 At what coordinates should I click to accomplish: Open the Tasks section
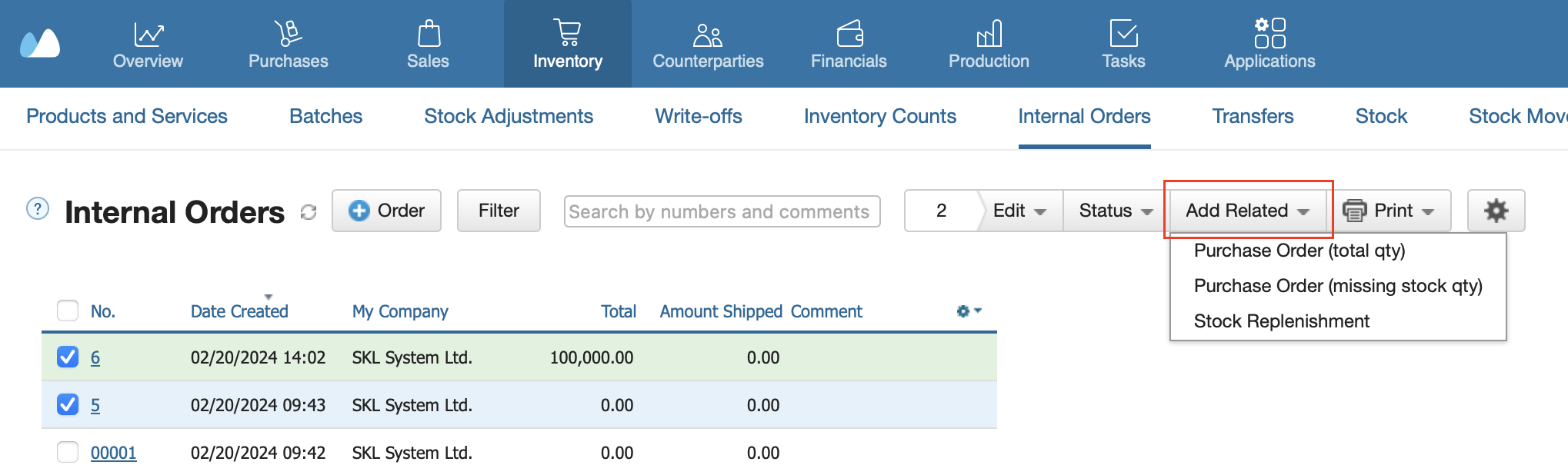coord(1123,45)
